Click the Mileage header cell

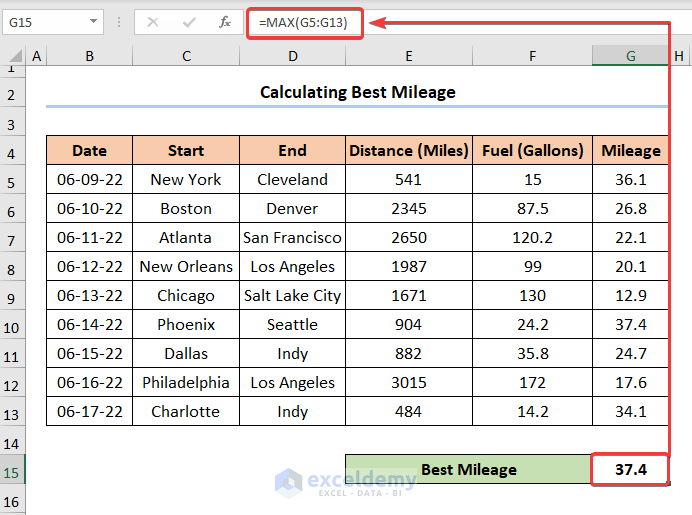pos(631,150)
